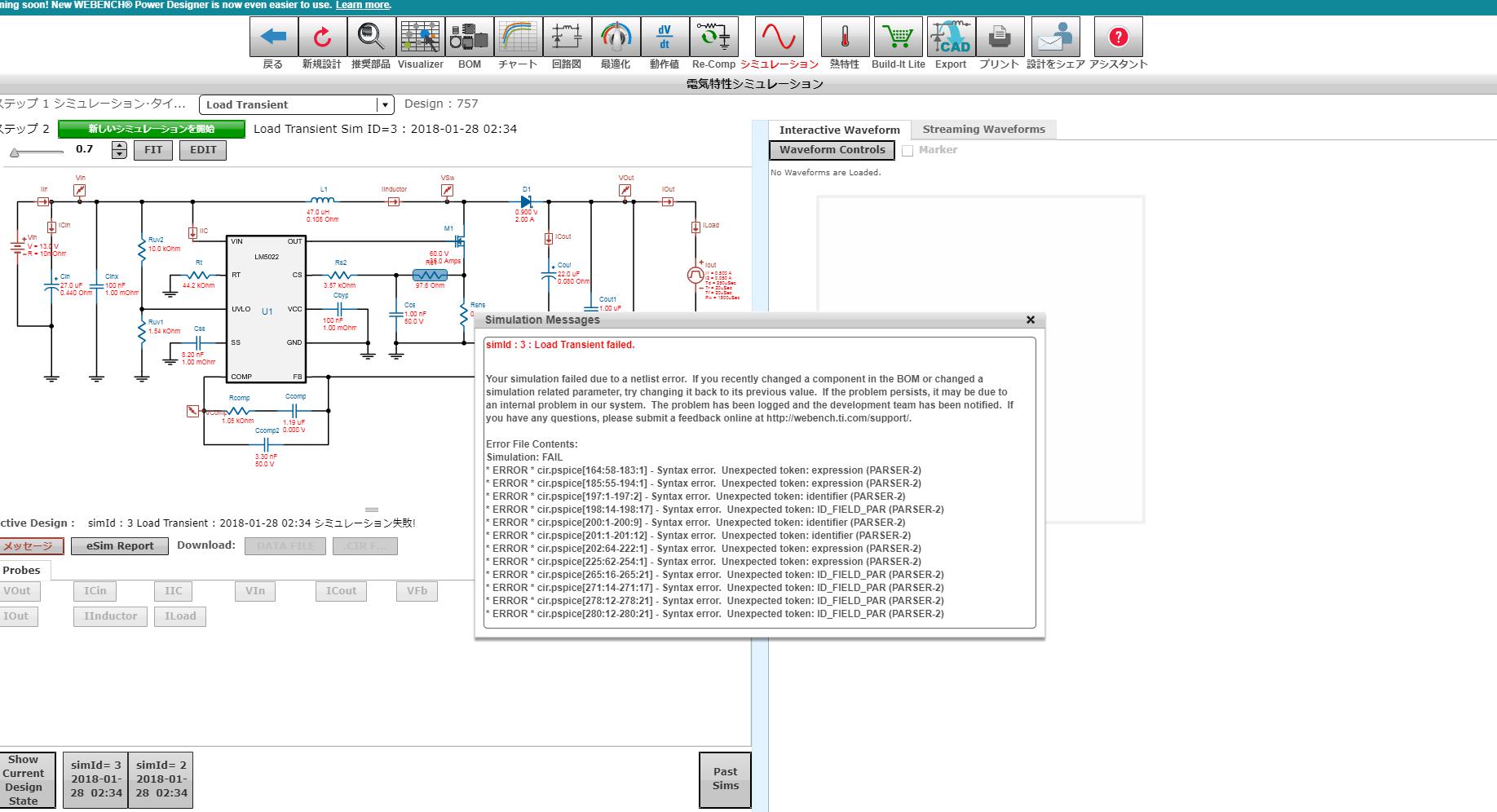Click the VSw voltage probe marker
This screenshot has height=812, width=1497.
[x=447, y=190]
